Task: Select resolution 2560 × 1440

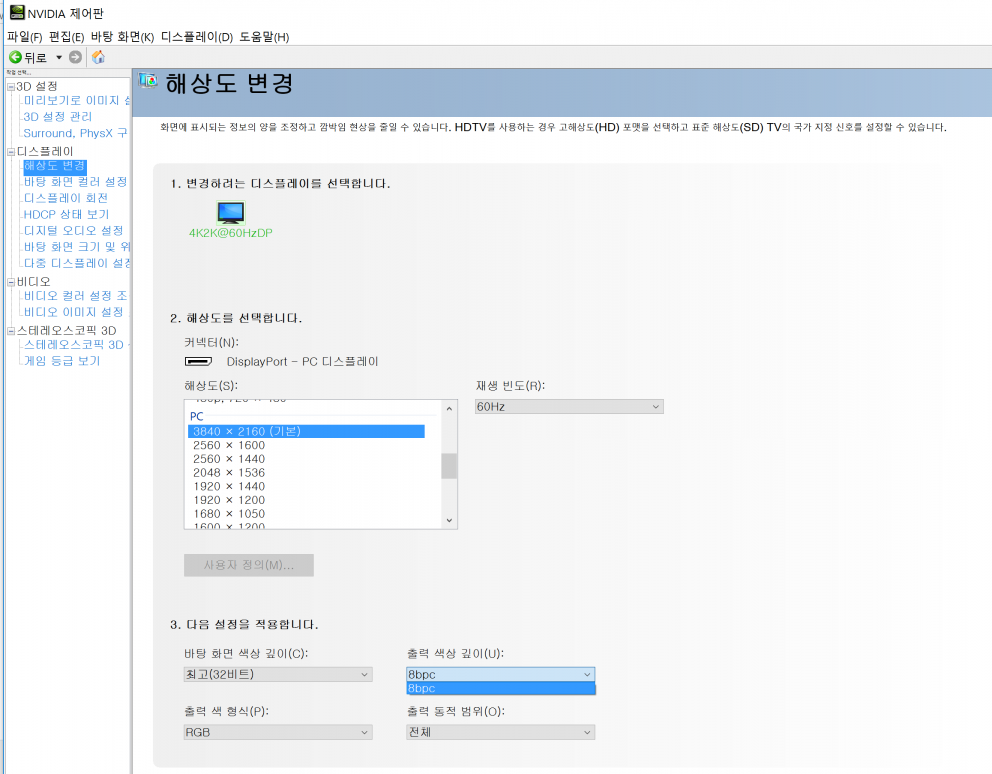Action: (x=229, y=459)
